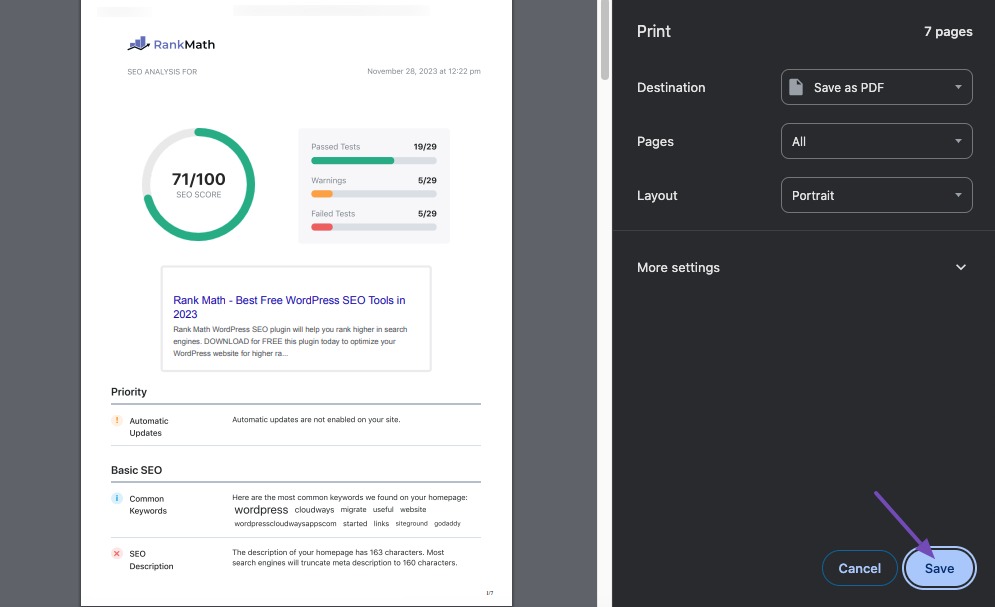Click the '1/7' page number in preview

coord(489,593)
